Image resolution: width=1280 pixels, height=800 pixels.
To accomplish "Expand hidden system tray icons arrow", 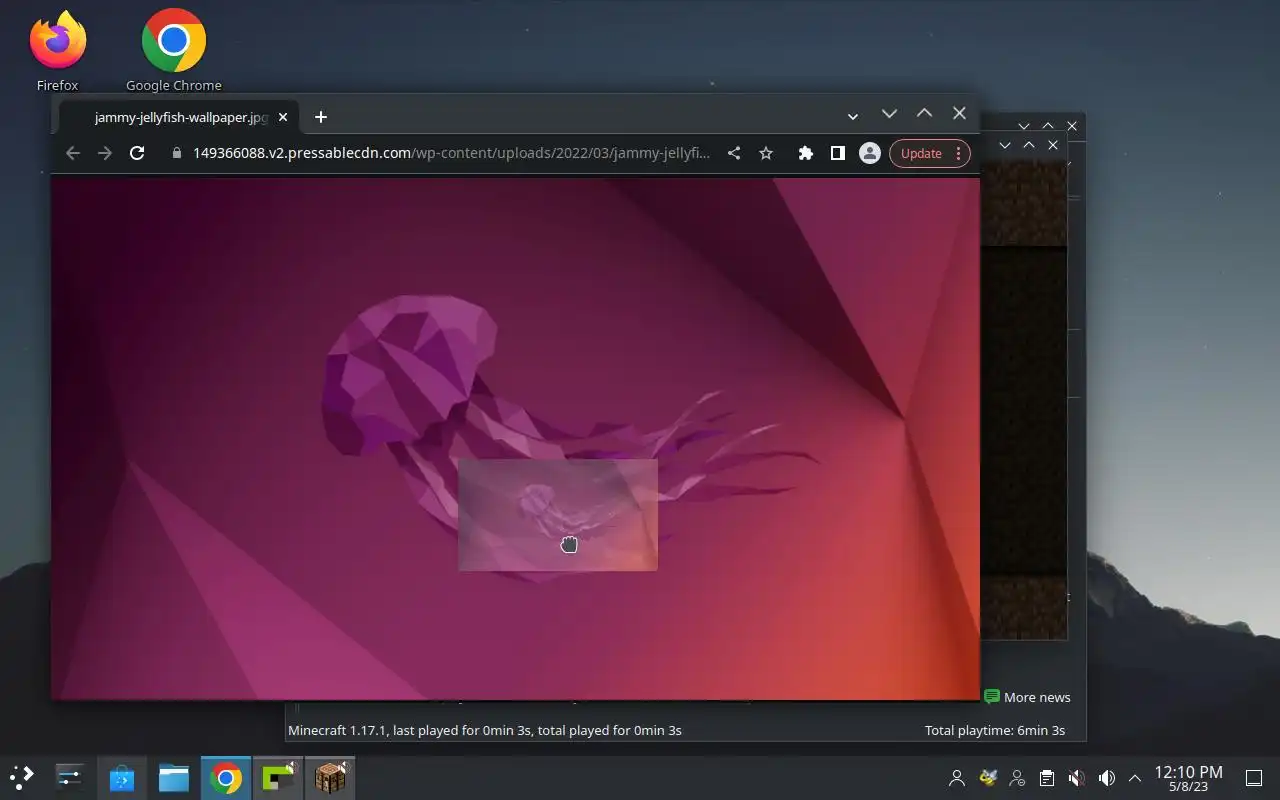I will coord(1134,778).
